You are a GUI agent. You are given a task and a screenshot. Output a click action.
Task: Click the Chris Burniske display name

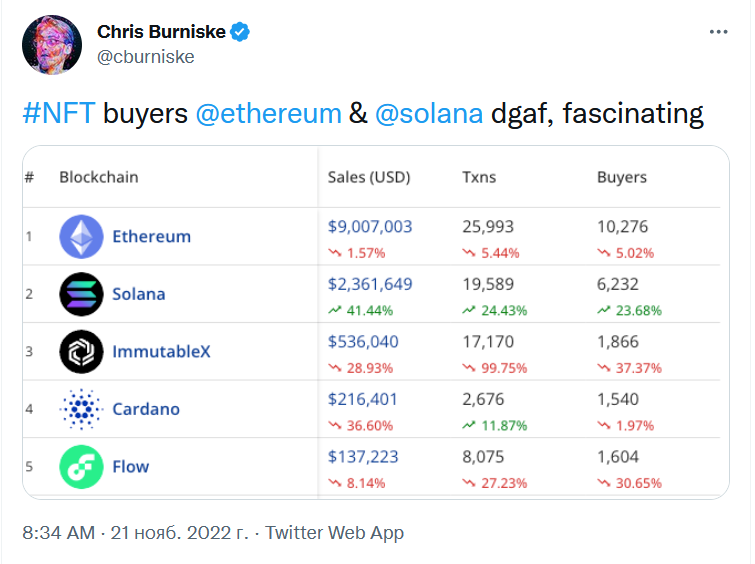(160, 32)
